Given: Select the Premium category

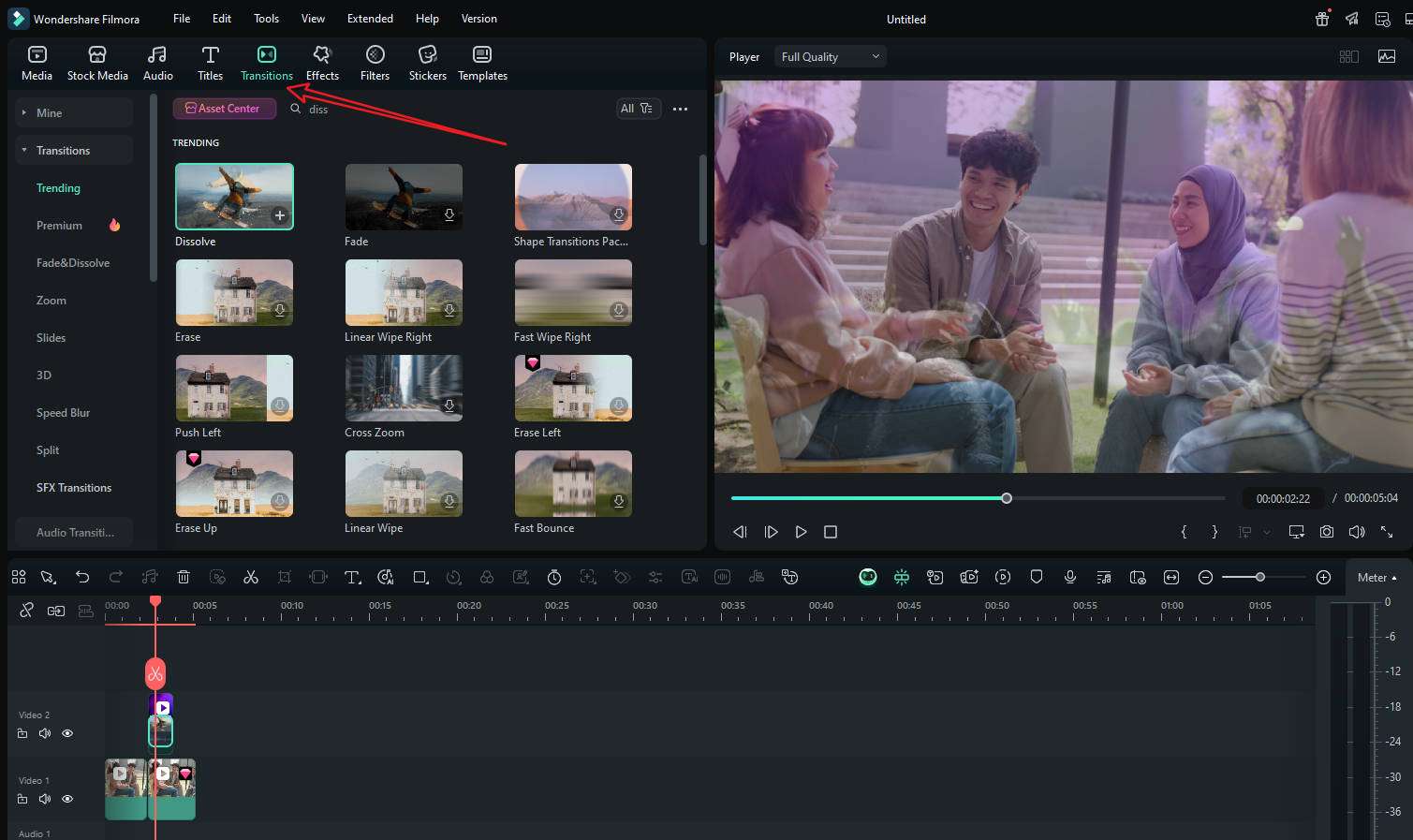Looking at the screenshot, I should (x=59, y=226).
